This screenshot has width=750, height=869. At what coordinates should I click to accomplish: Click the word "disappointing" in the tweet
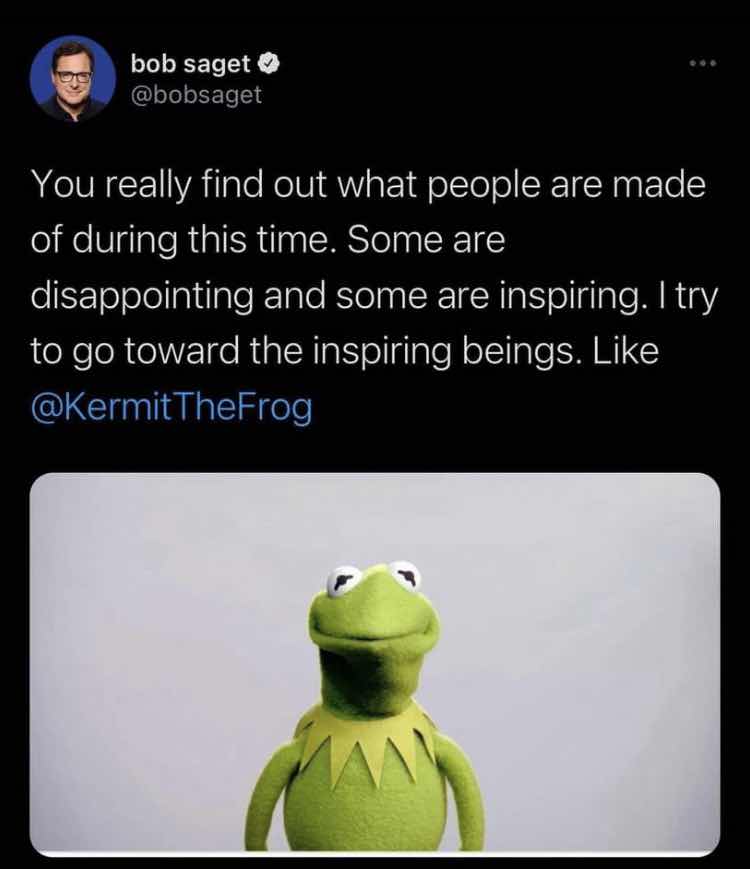[x=142, y=297]
